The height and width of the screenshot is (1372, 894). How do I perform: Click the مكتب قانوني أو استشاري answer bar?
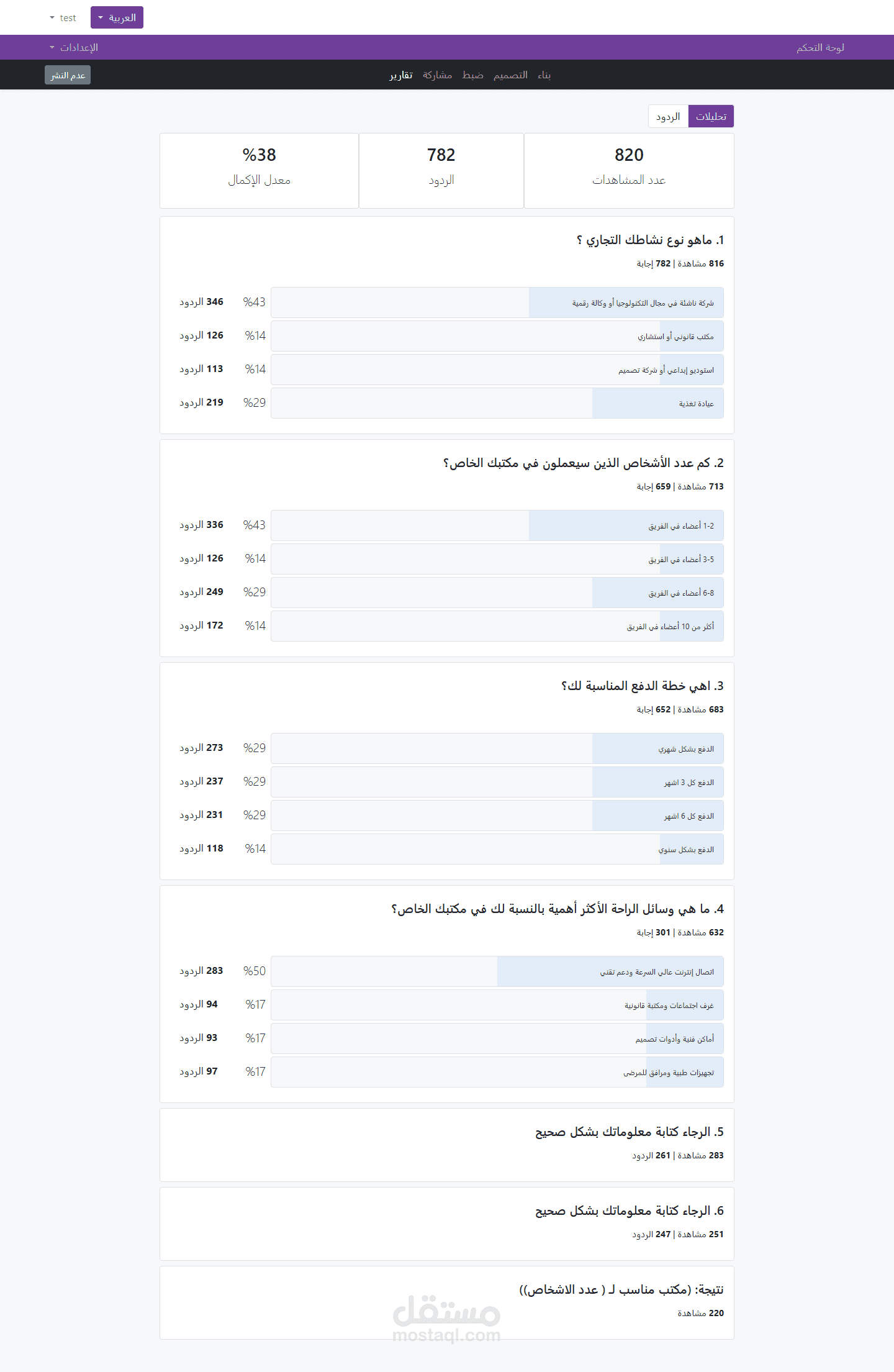coord(497,337)
